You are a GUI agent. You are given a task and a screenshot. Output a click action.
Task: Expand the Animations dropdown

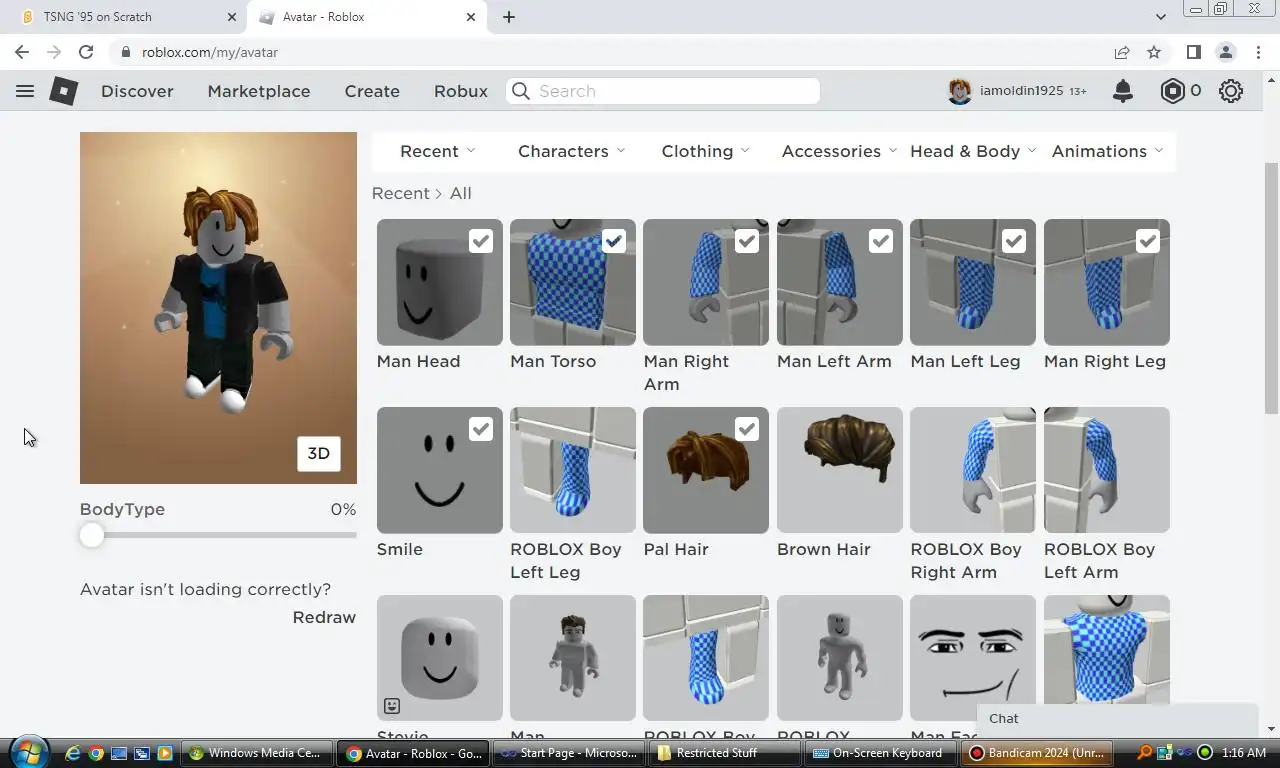coord(1107,151)
